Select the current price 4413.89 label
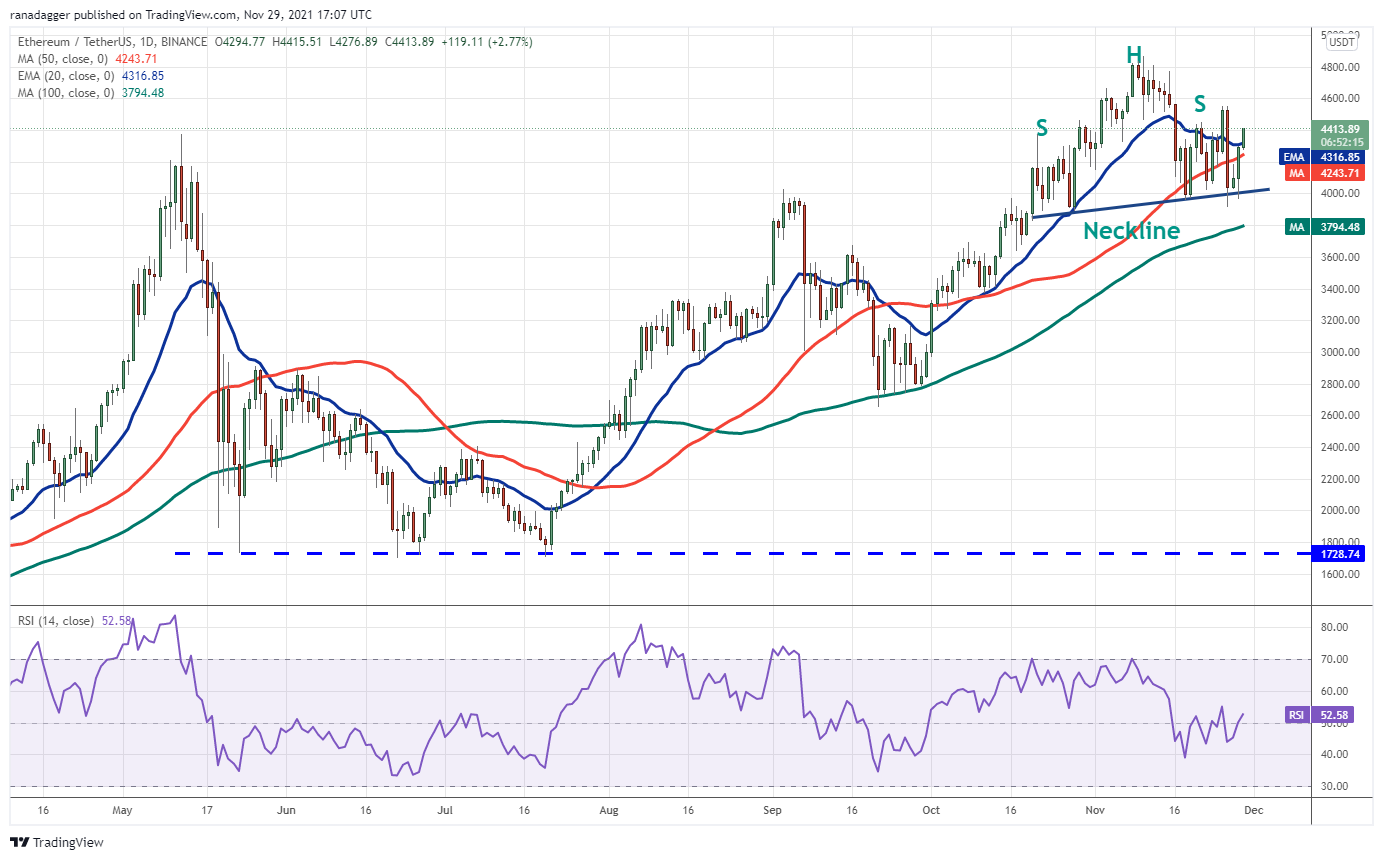This screenshot has width=1383, height=860. coord(1340,129)
